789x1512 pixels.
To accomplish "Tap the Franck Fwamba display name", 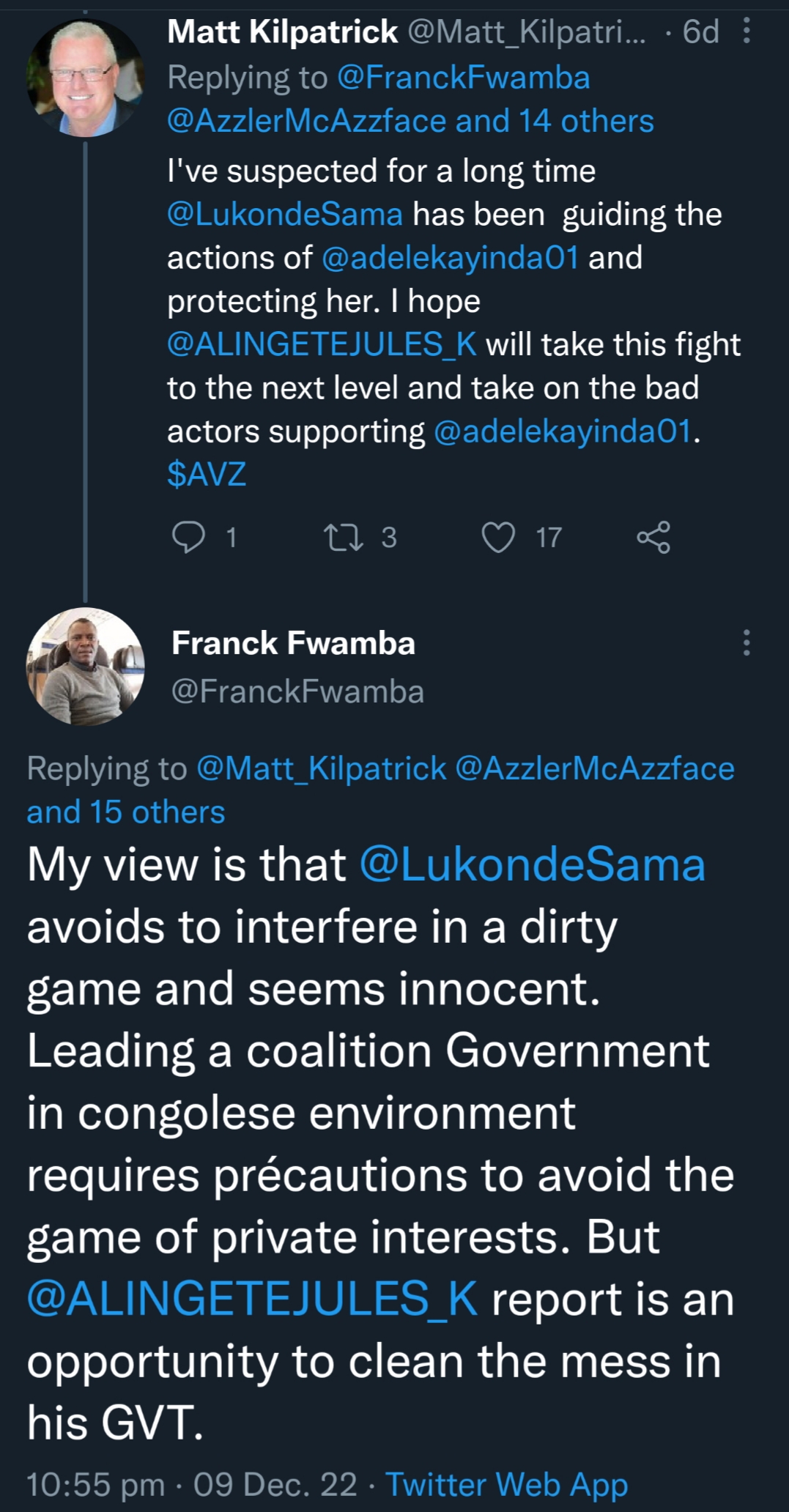I will point(293,643).
